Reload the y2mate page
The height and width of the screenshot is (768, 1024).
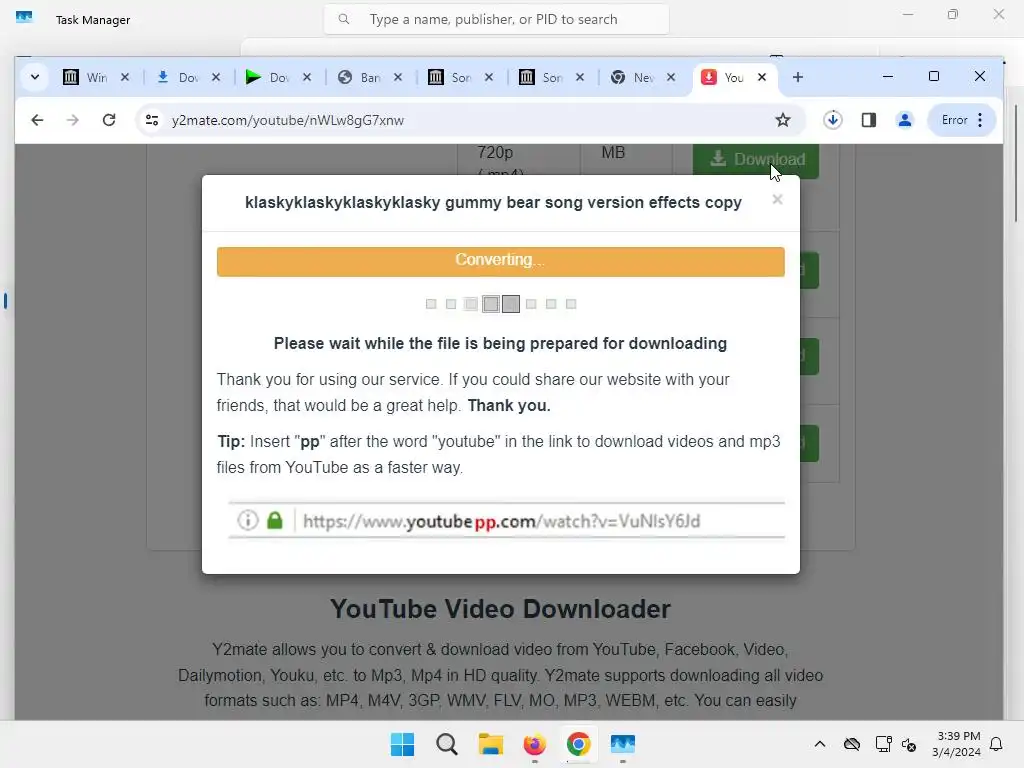109,120
